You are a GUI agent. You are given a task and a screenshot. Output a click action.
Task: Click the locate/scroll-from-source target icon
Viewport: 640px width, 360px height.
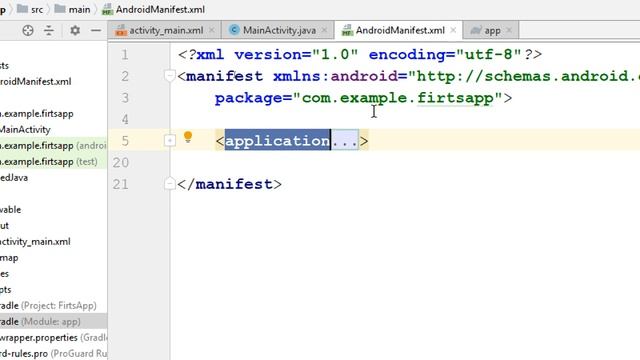pos(28,31)
